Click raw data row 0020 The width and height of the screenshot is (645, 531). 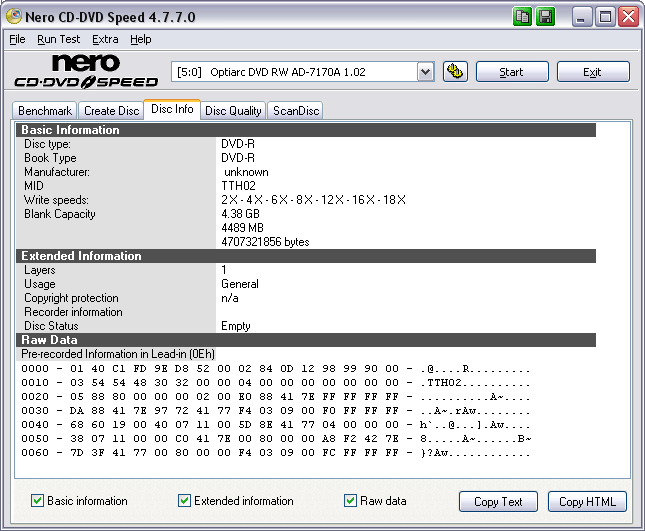click(276, 397)
